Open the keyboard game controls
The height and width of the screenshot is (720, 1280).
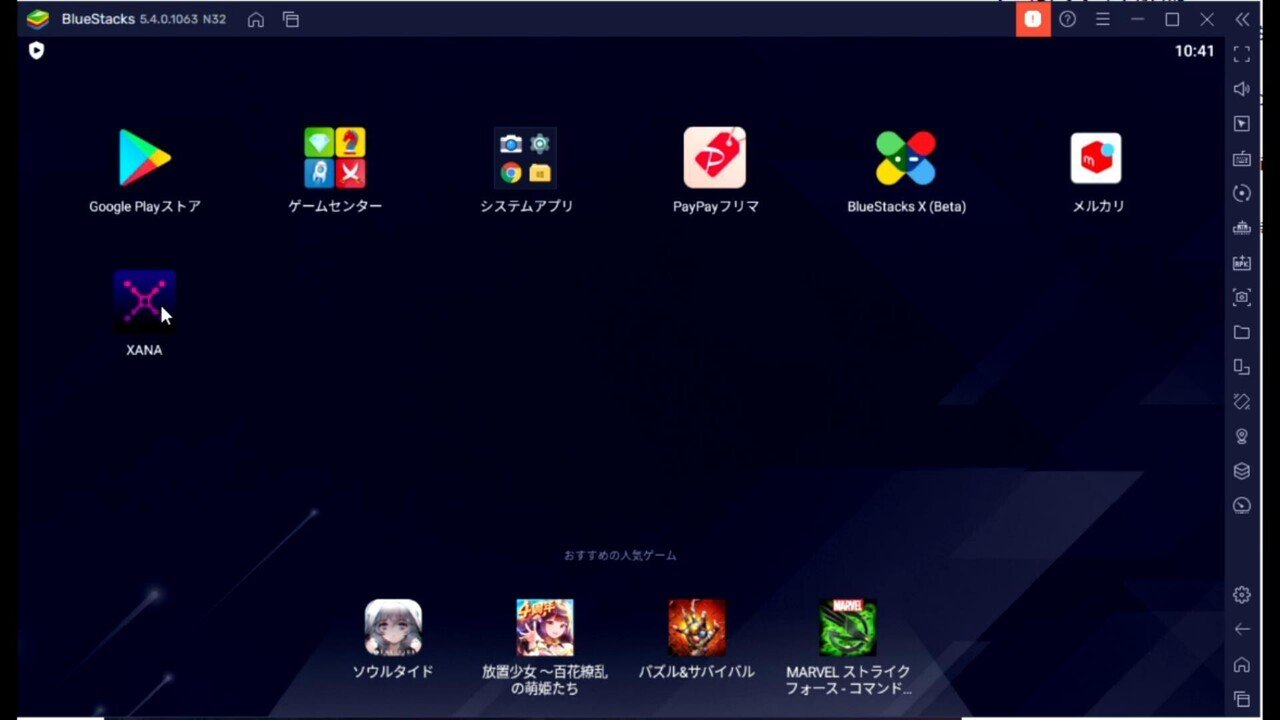coord(1242,158)
